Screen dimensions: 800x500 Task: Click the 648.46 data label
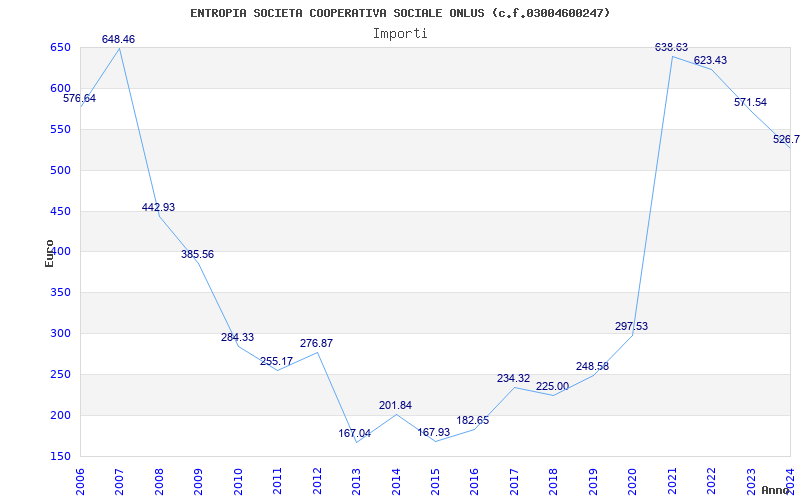[x=118, y=39]
